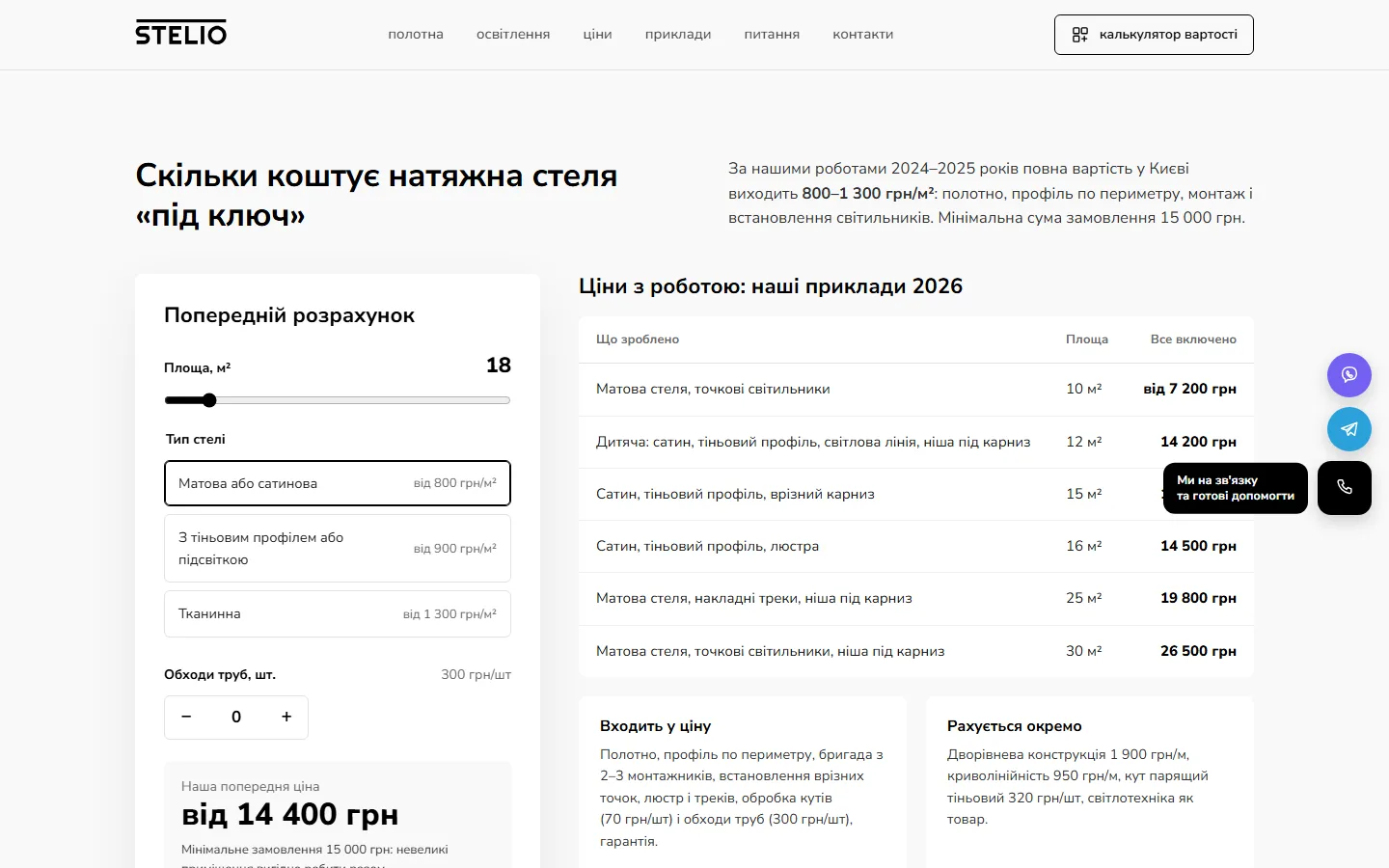The width and height of the screenshot is (1389, 868).
Task: Click price «від 7 200 грн»
Action: 1189,389
